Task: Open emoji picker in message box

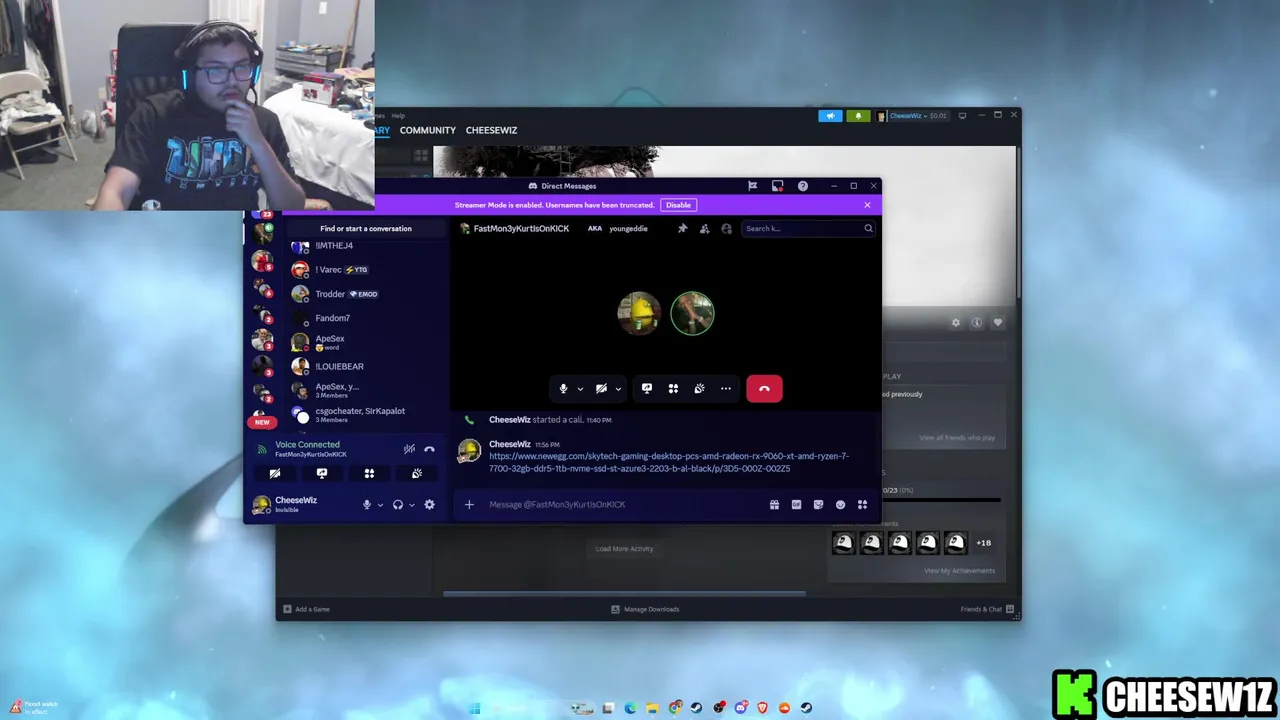Action: point(840,505)
